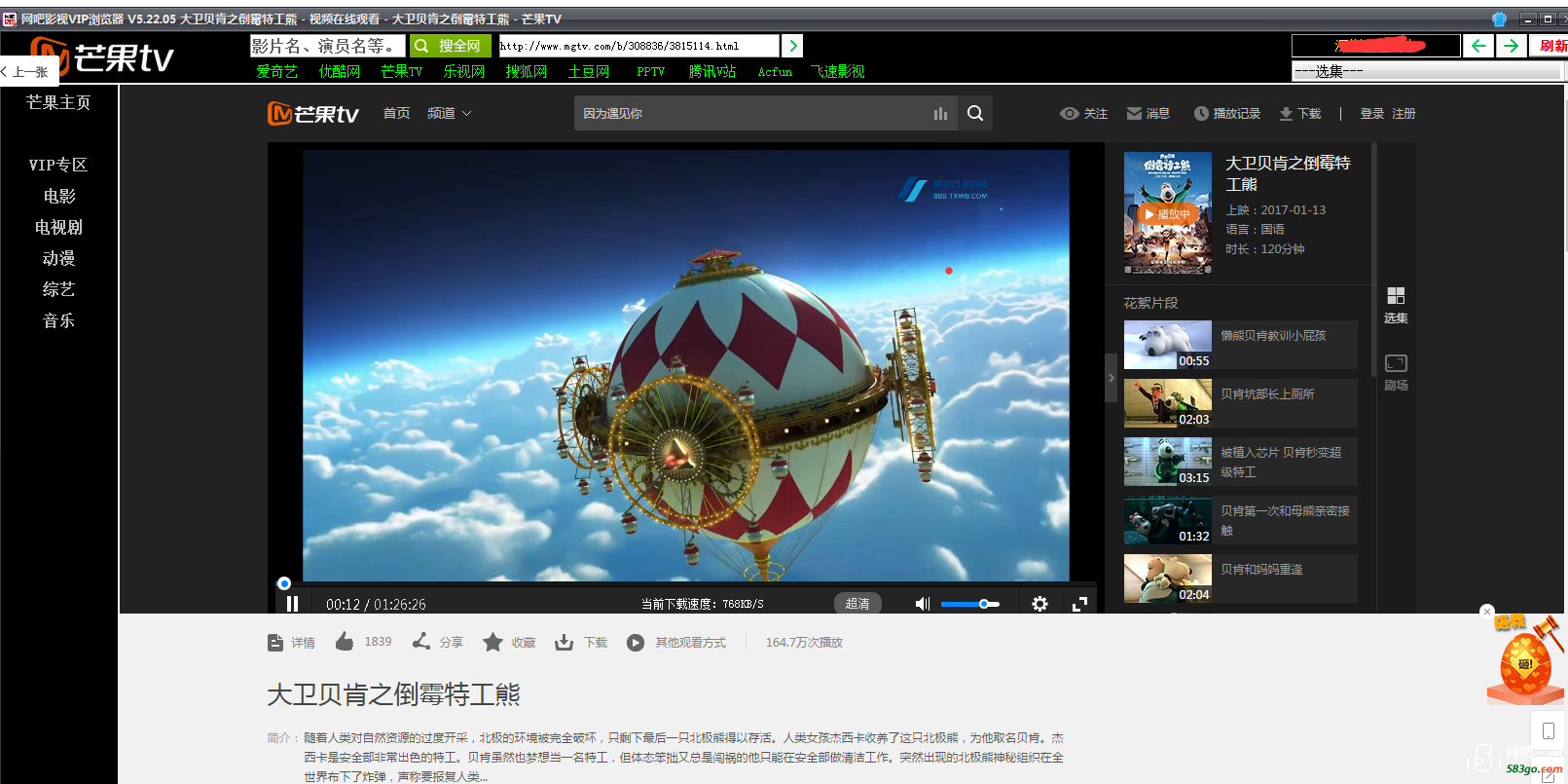The image size is (1568, 784).
Task: Change video quality 超清 setting
Action: click(857, 604)
